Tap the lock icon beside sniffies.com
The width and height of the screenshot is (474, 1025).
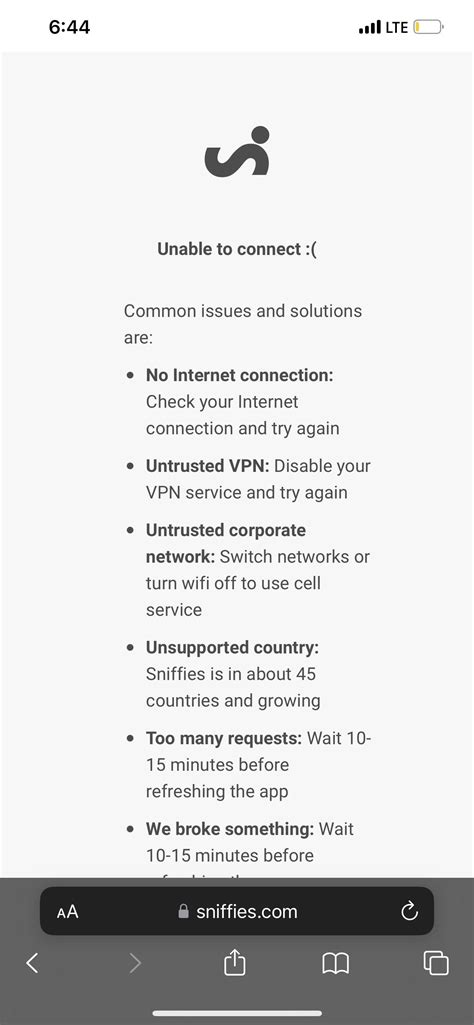(184, 911)
